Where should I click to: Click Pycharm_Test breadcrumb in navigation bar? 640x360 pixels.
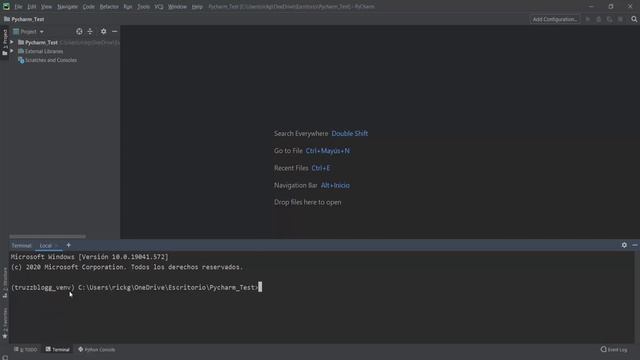click(27, 19)
